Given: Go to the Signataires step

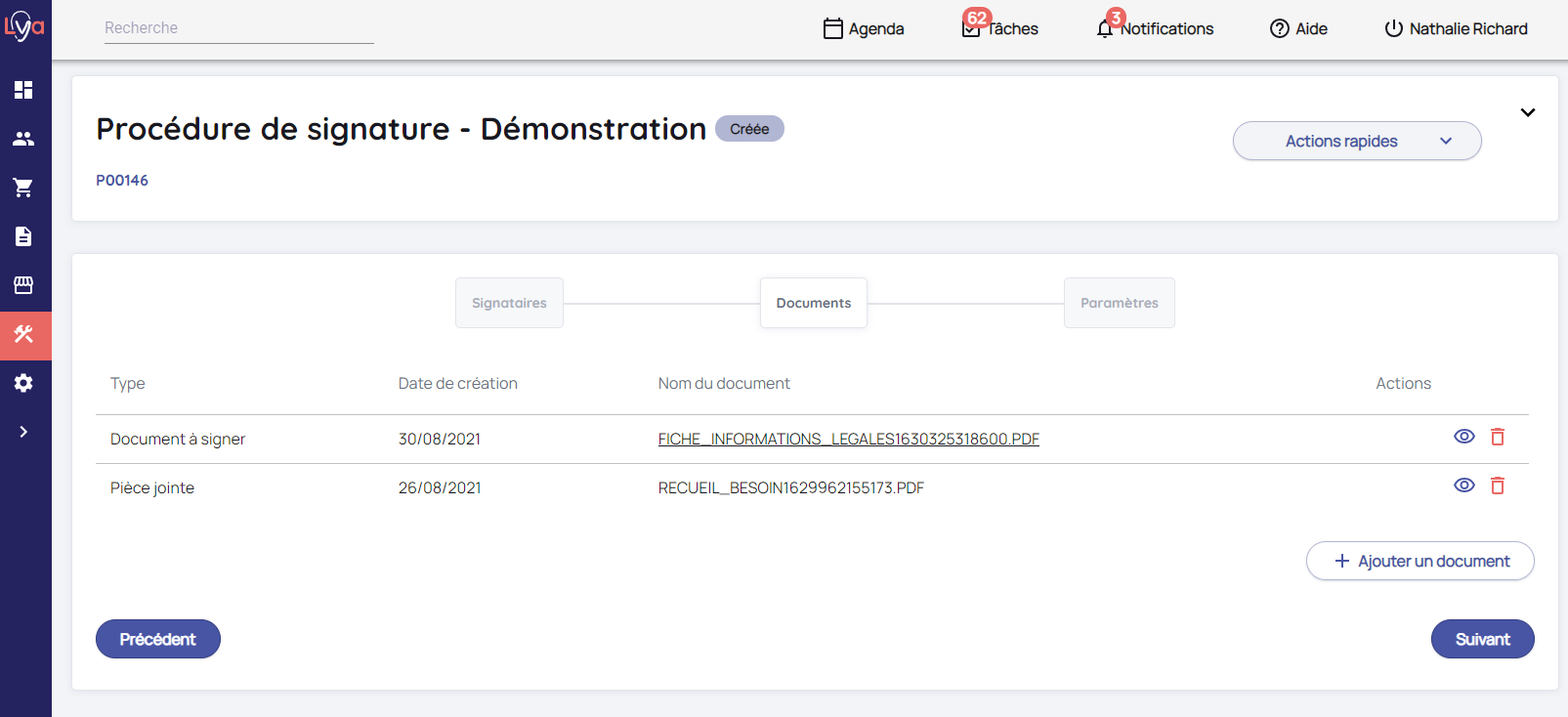Looking at the screenshot, I should click(509, 303).
